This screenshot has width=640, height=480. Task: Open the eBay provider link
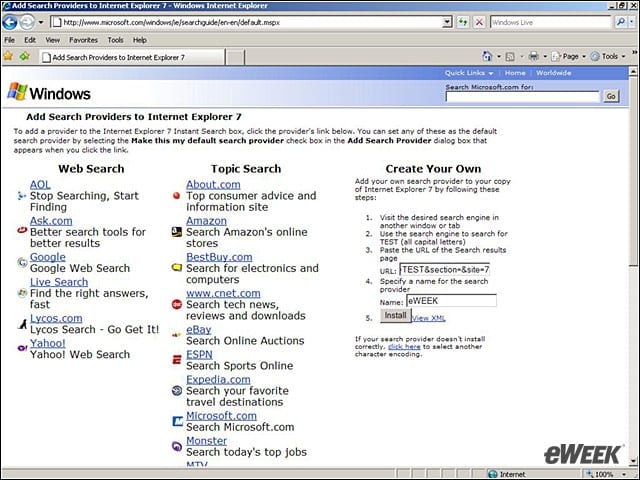click(x=199, y=330)
